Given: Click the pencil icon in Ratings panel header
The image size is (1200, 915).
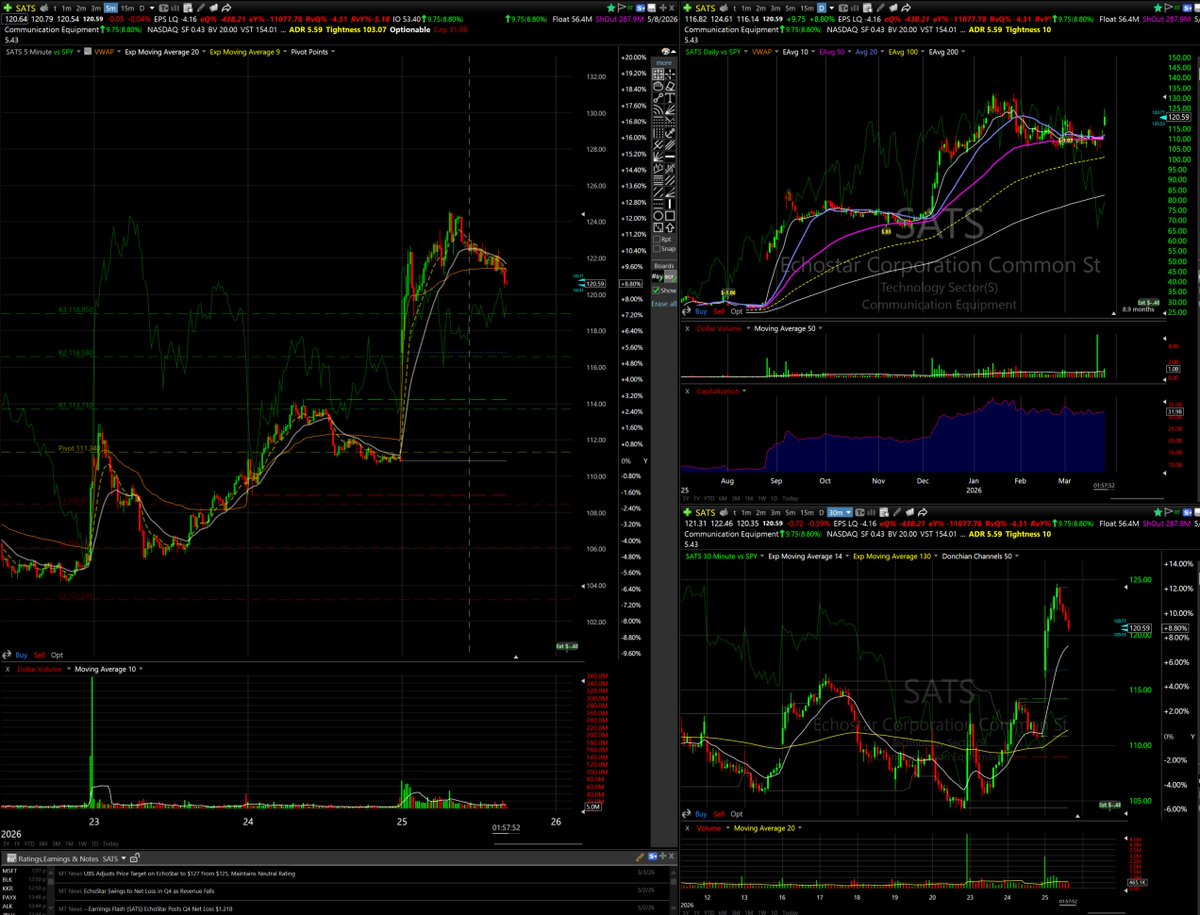Looking at the screenshot, I should pyautogui.click(x=640, y=856).
